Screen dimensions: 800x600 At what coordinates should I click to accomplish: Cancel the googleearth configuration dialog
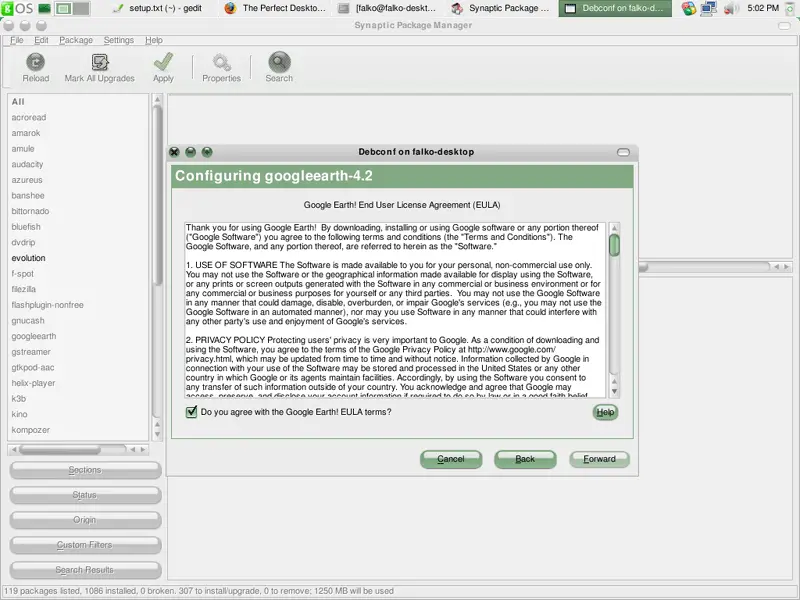[x=451, y=459]
